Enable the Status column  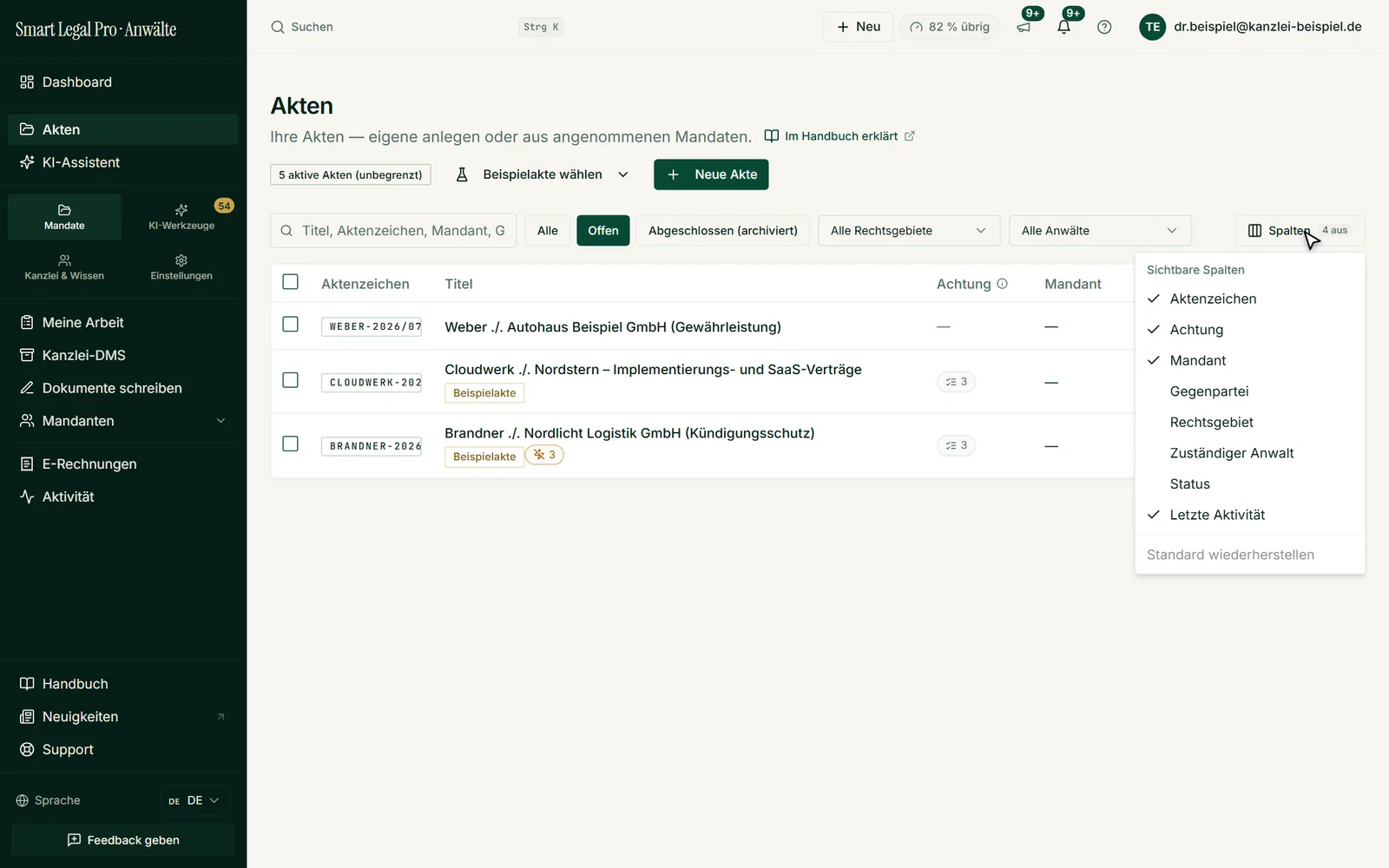point(1249,484)
